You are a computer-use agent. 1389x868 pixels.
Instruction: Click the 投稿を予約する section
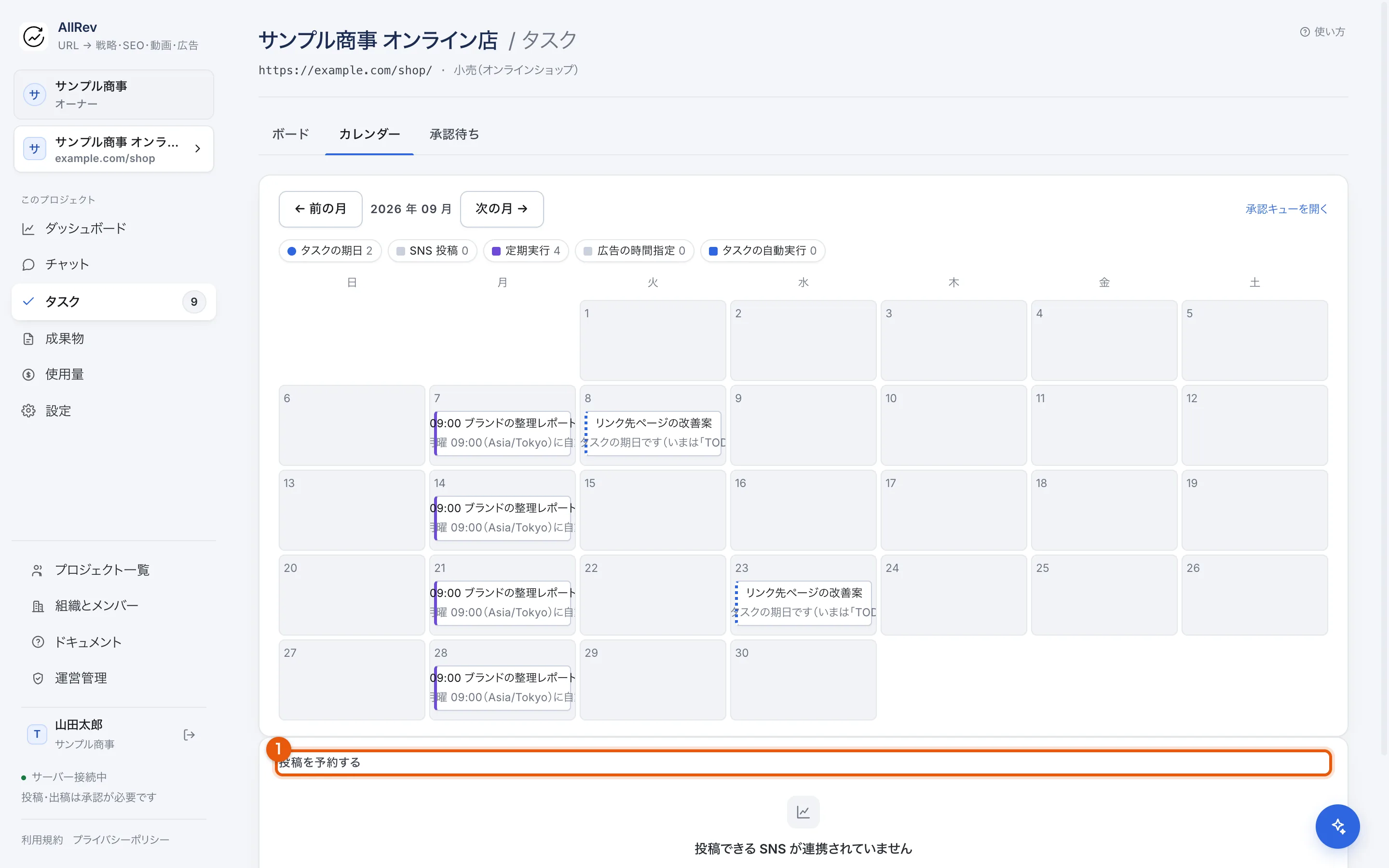803,762
